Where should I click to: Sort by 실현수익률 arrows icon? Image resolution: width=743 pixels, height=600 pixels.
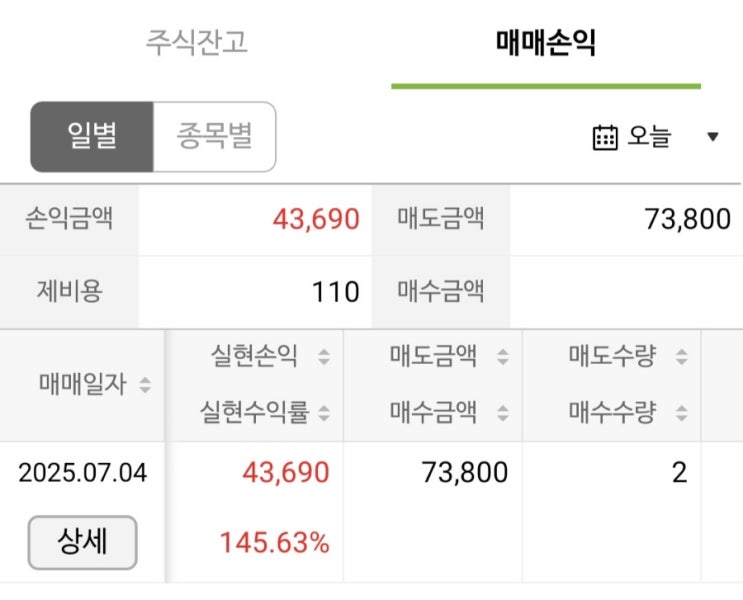[323, 411]
